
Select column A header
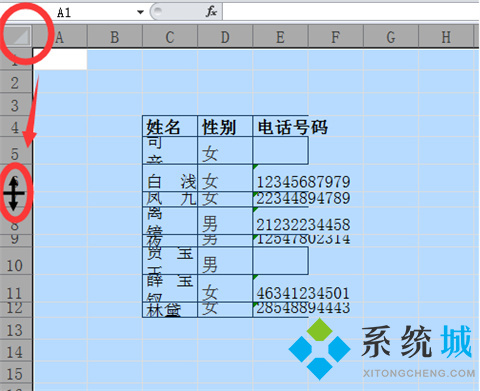pyautogui.click(x=60, y=37)
